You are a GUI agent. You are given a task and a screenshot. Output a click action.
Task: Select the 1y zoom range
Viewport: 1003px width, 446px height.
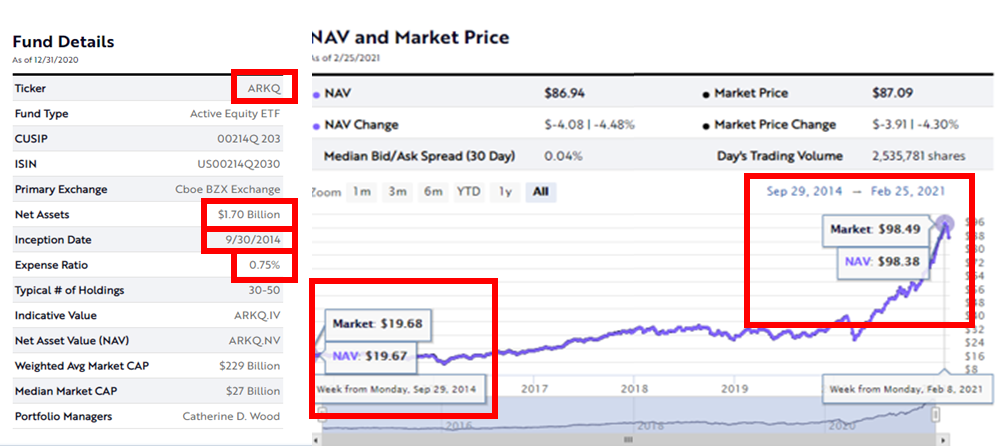pyautogui.click(x=505, y=192)
